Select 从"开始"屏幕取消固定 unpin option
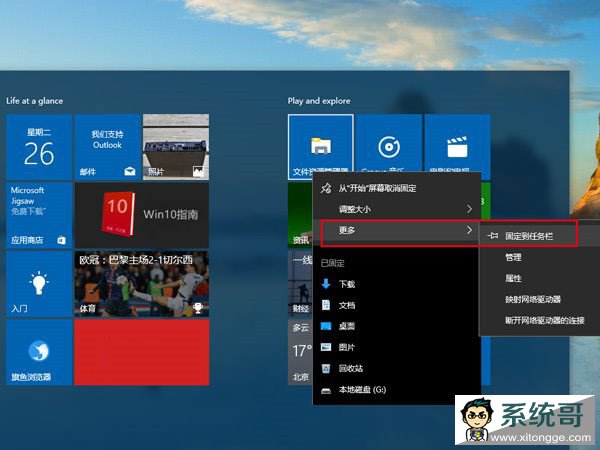Viewport: 600px width, 450px height. (x=397, y=188)
